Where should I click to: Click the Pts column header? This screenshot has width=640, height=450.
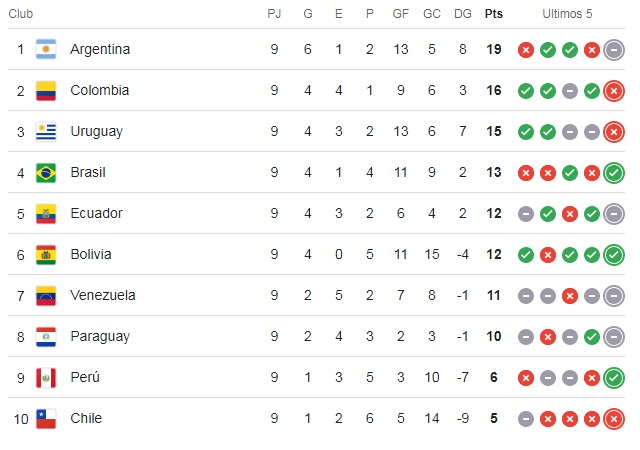[x=493, y=14]
